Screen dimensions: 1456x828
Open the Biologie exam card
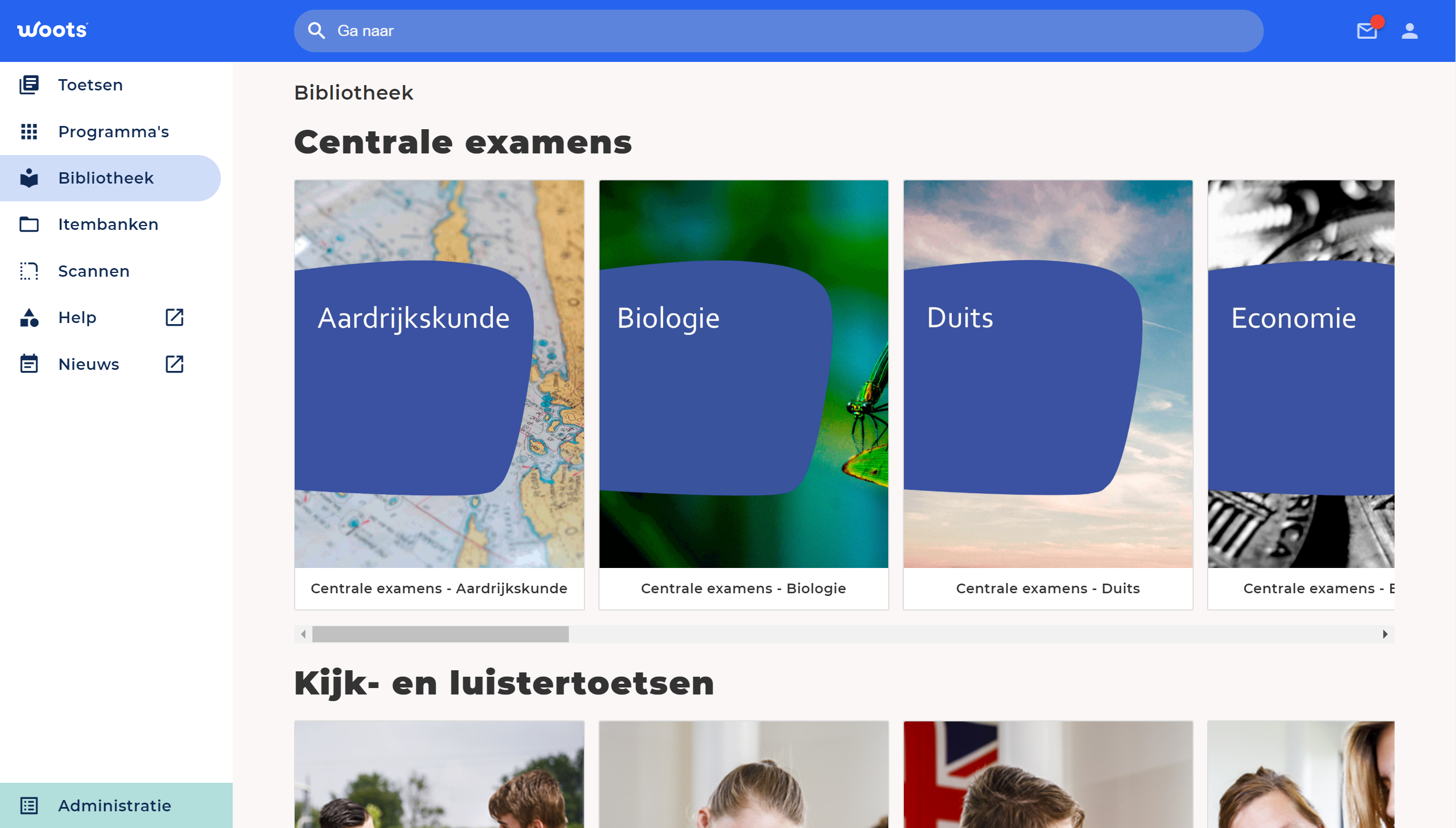click(x=744, y=395)
